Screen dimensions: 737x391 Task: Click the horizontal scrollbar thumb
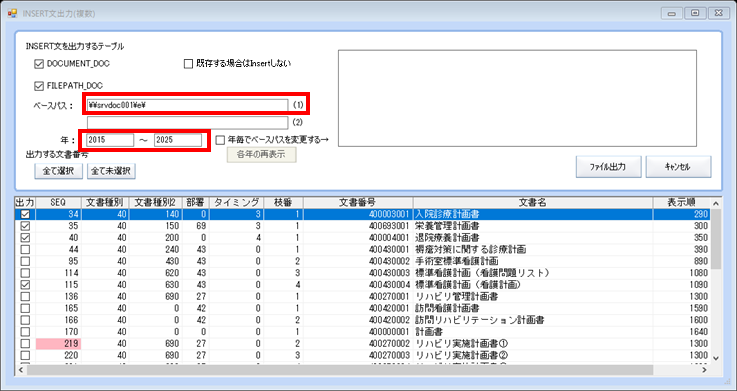[340, 370]
